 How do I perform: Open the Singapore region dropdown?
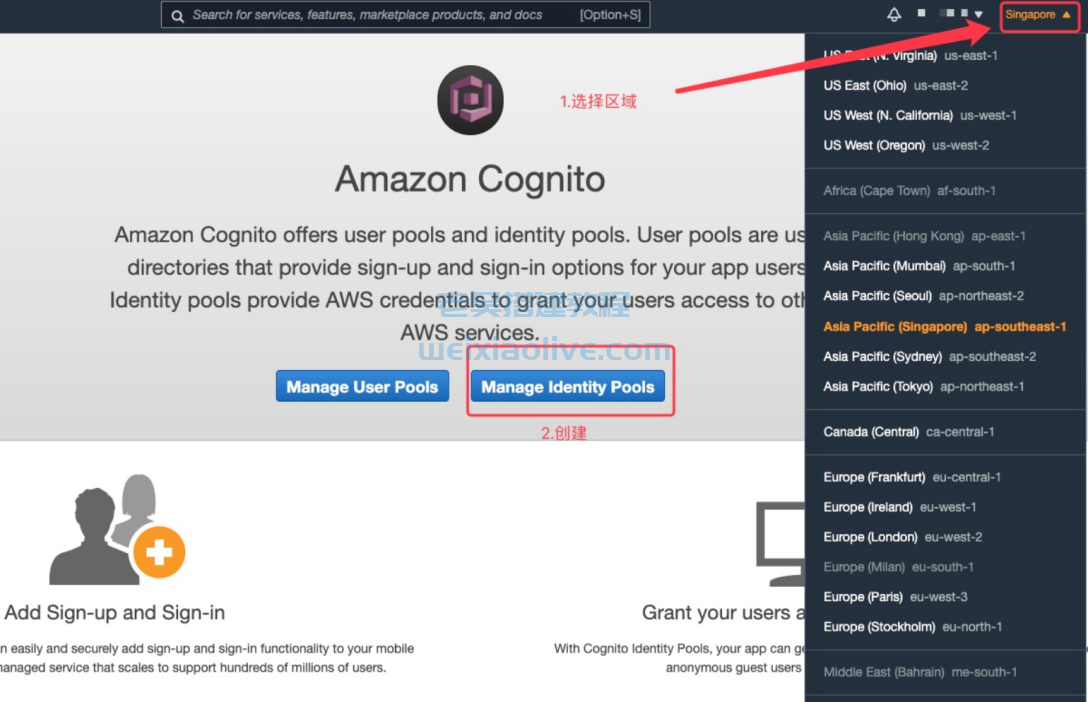[1039, 15]
